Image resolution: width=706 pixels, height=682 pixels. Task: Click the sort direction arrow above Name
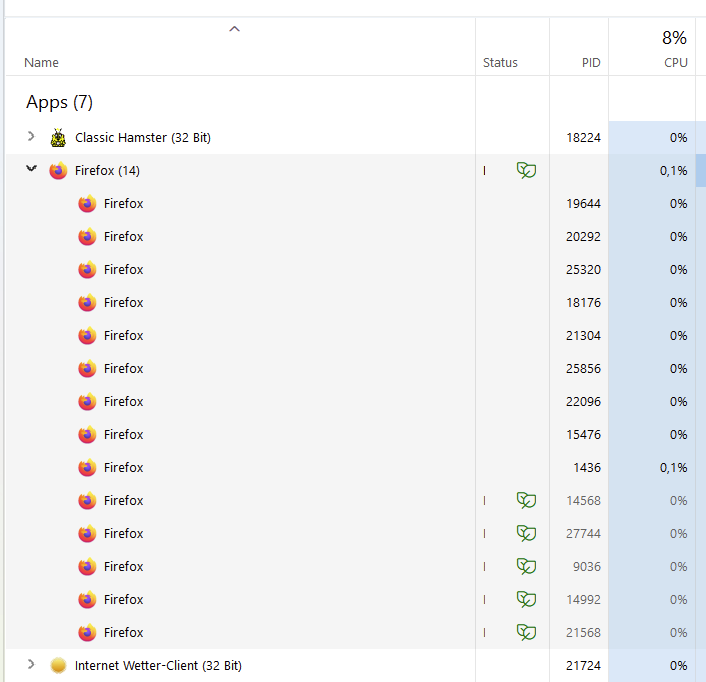pyautogui.click(x=234, y=29)
